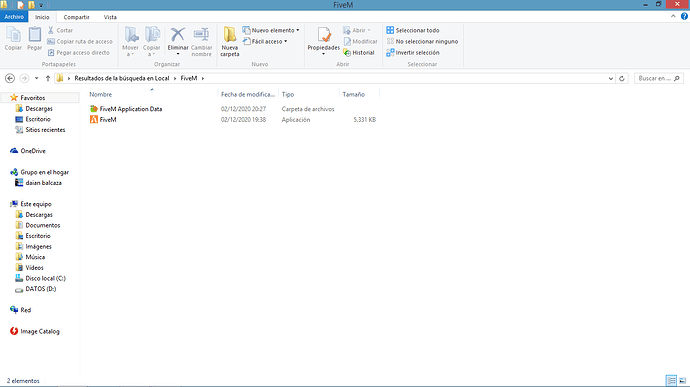
Task: Click the refresh button beside address bar
Action: click(x=622, y=78)
